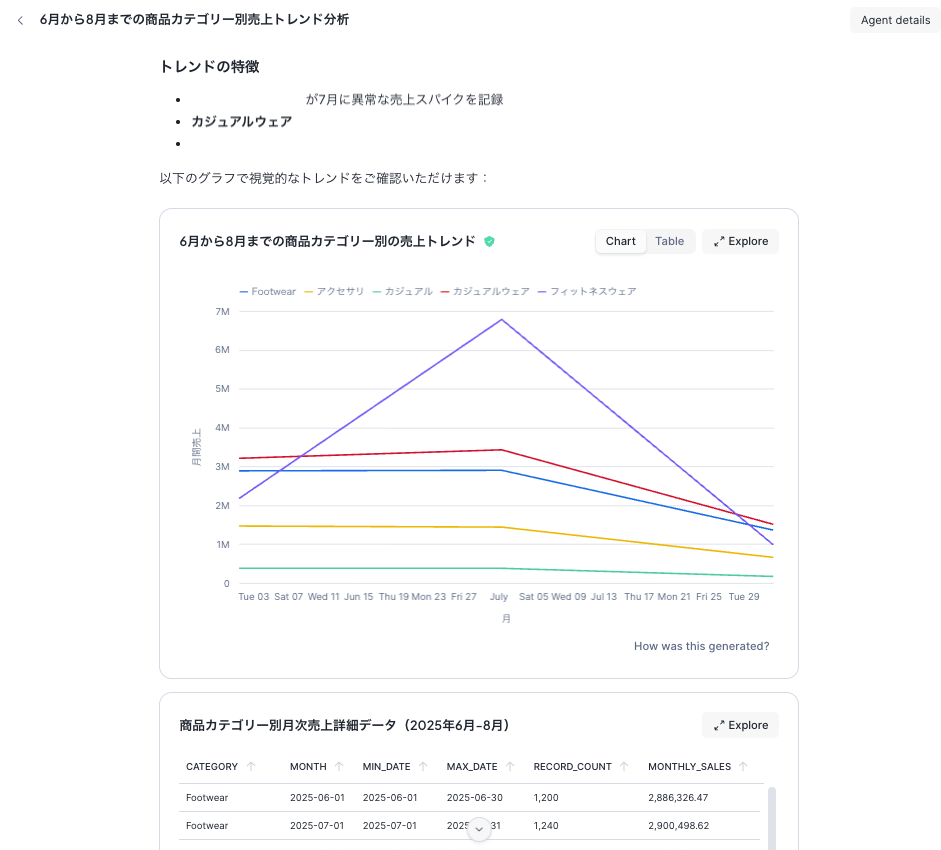Switch to the Table tab on the chart
This screenshot has width=941, height=850.
(x=669, y=241)
